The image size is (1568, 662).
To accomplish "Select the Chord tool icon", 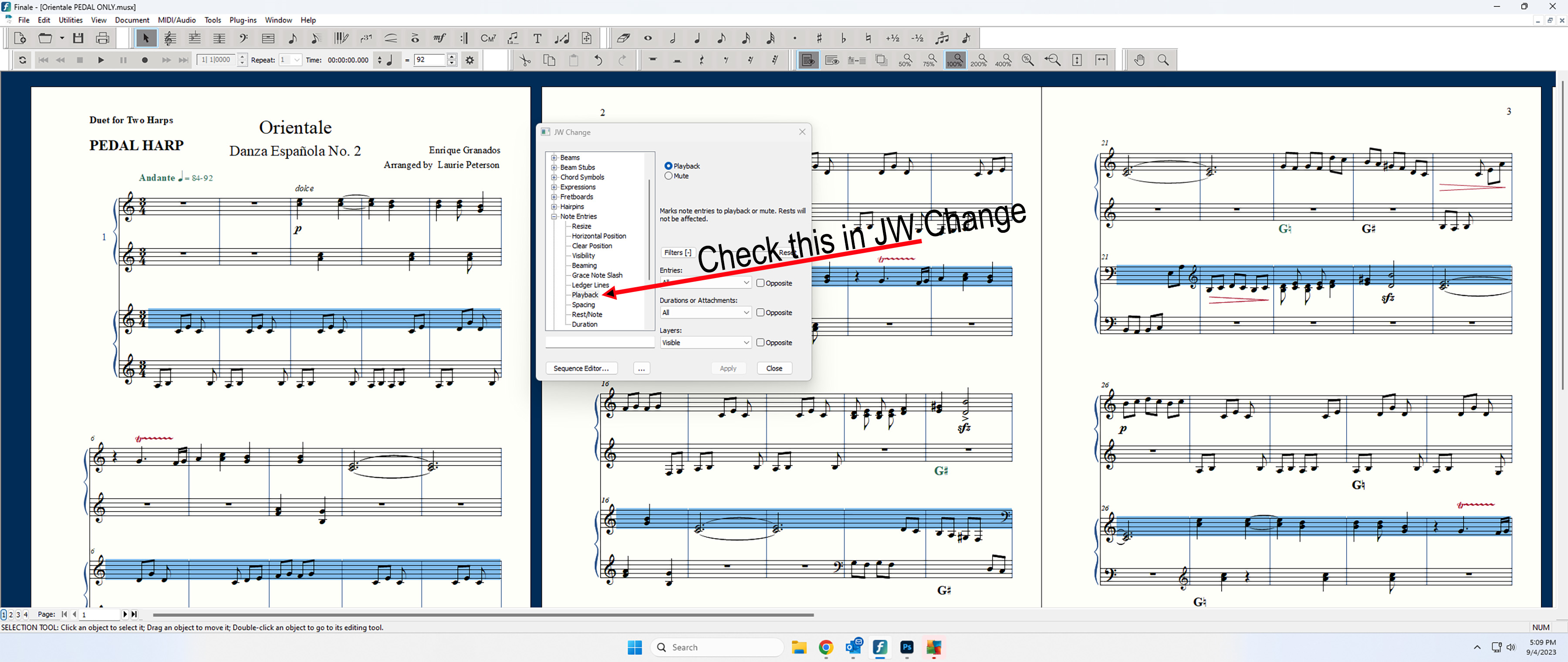I will pos(488,38).
